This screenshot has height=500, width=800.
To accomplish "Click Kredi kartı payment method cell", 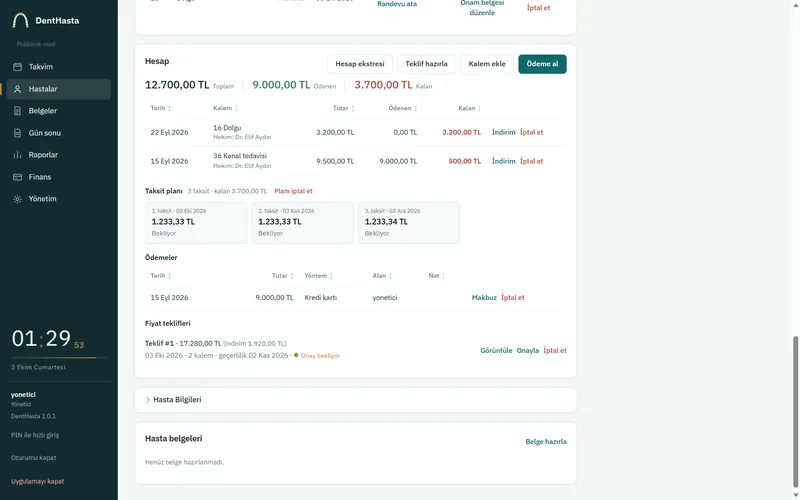I will coord(320,297).
